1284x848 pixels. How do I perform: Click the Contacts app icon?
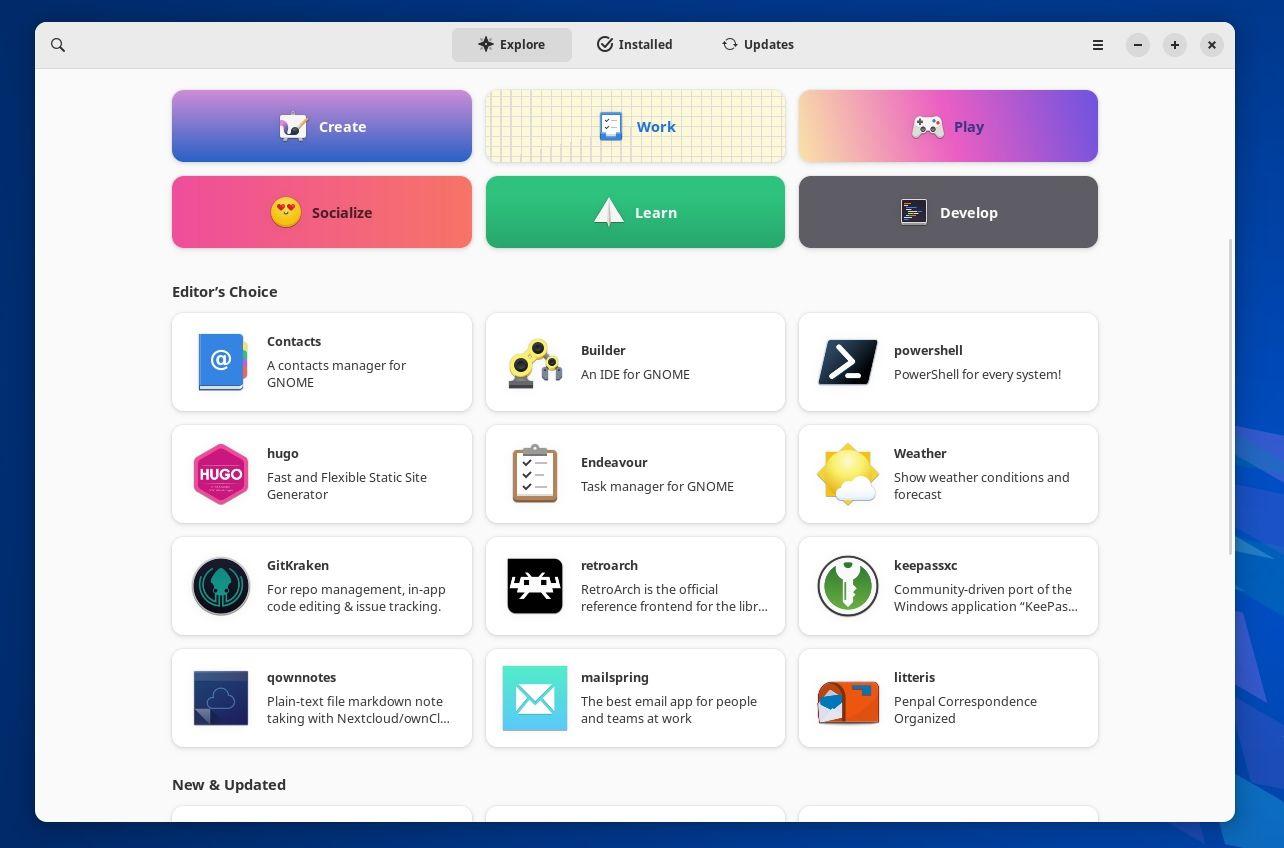coord(220,362)
